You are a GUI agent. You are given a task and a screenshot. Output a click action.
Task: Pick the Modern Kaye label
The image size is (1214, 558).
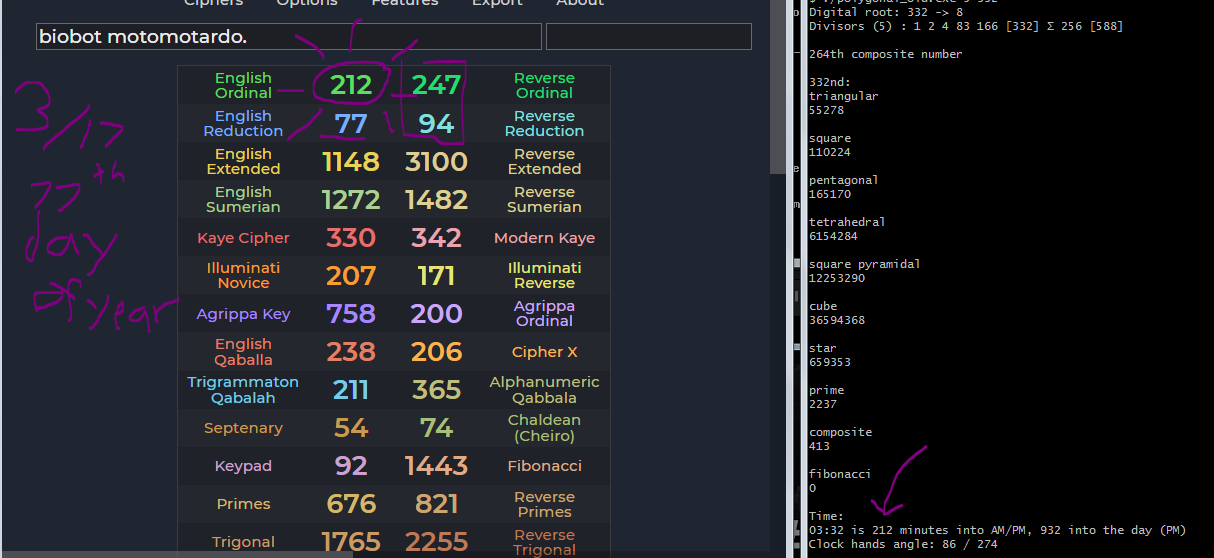544,238
